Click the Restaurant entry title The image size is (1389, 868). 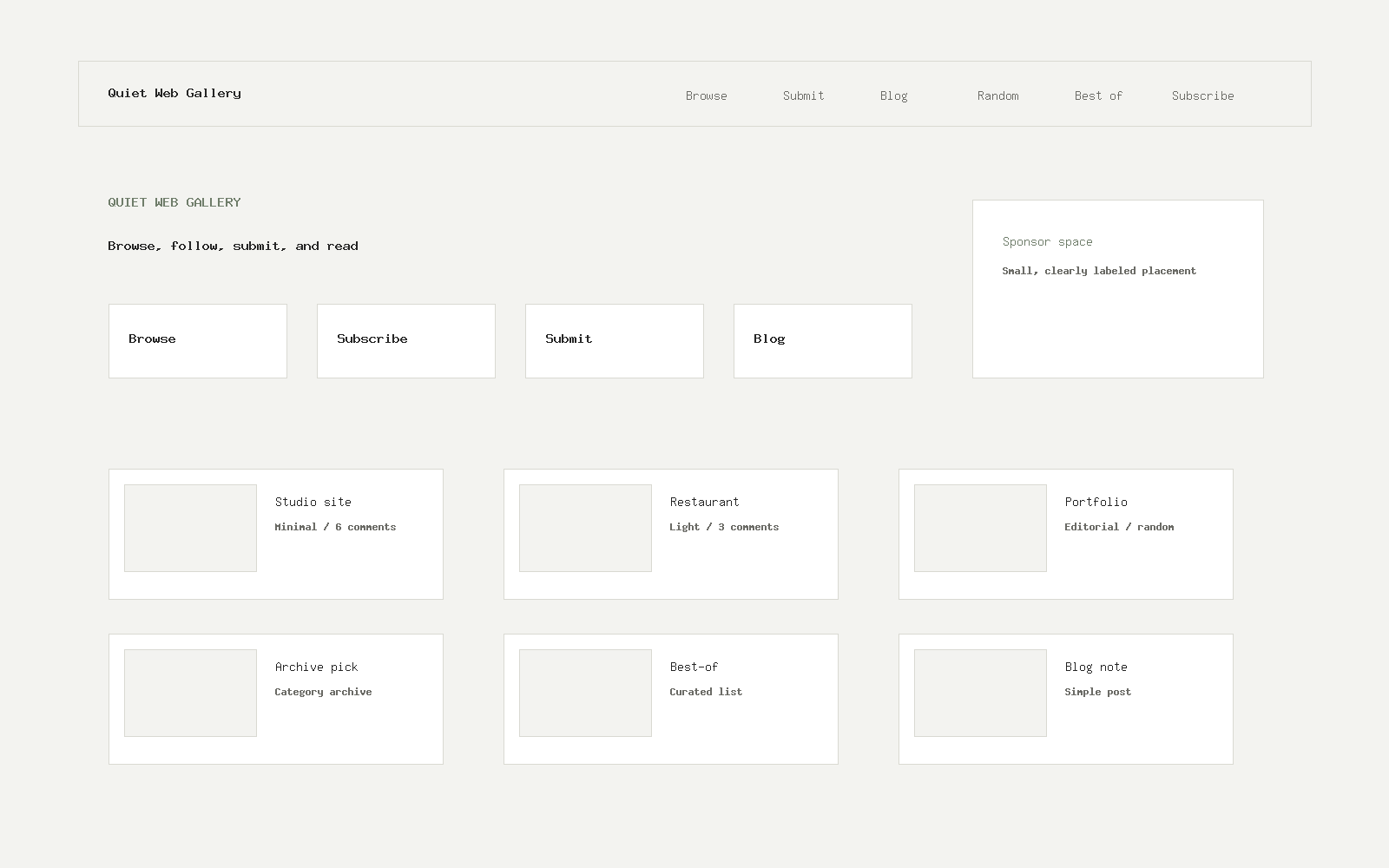[705, 502]
